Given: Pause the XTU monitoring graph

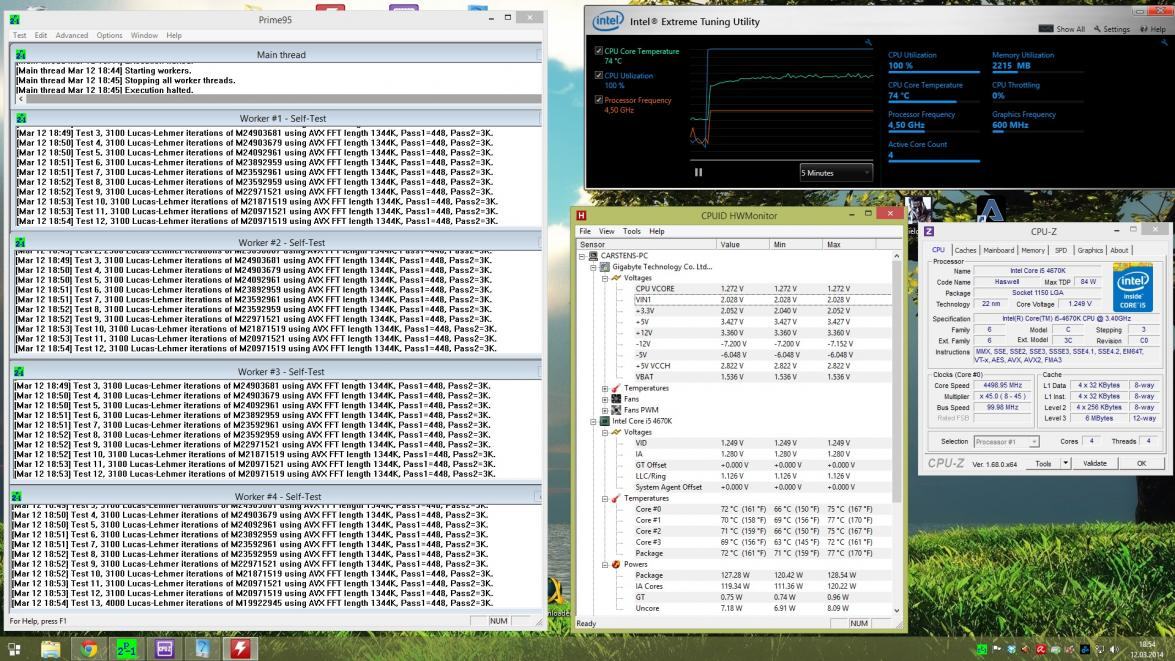Looking at the screenshot, I should 698,172.
